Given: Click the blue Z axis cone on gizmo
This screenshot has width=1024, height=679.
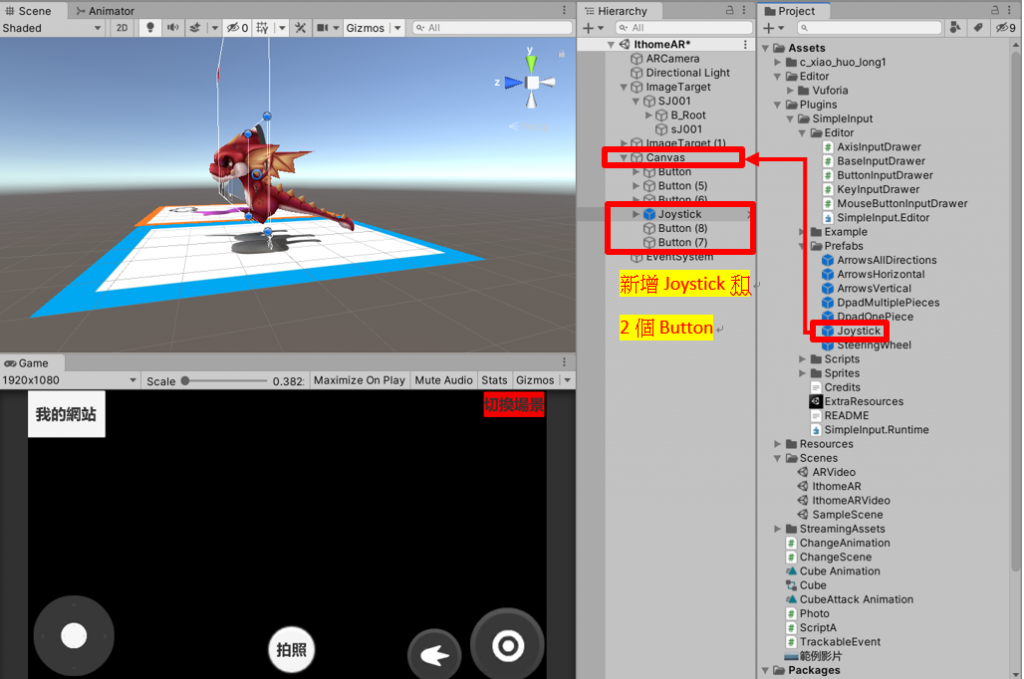Looking at the screenshot, I should 513,82.
